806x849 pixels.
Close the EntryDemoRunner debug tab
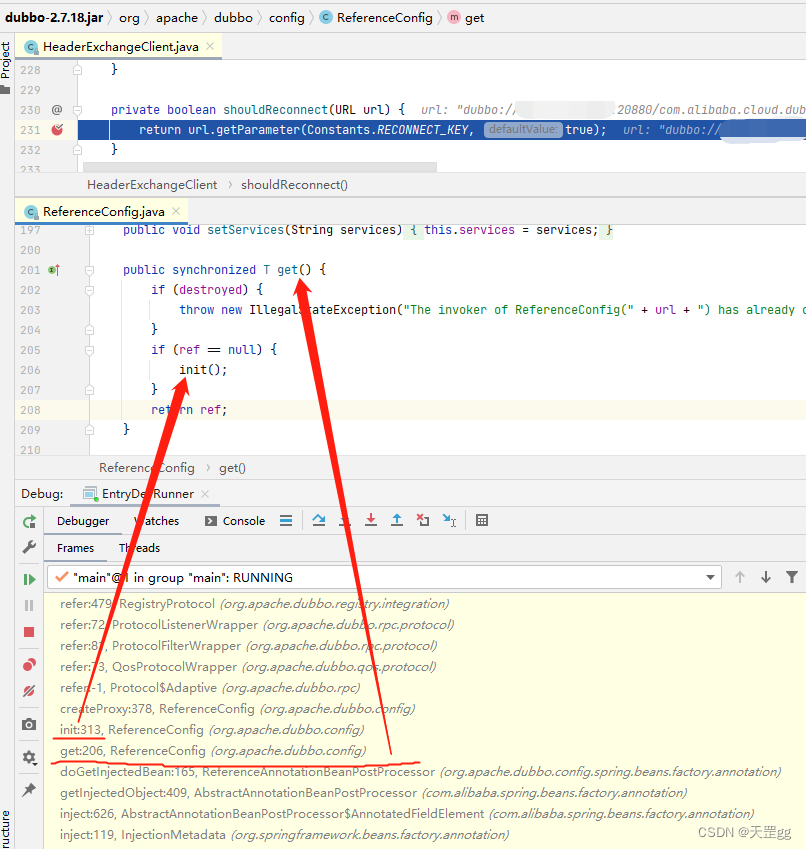[205, 494]
